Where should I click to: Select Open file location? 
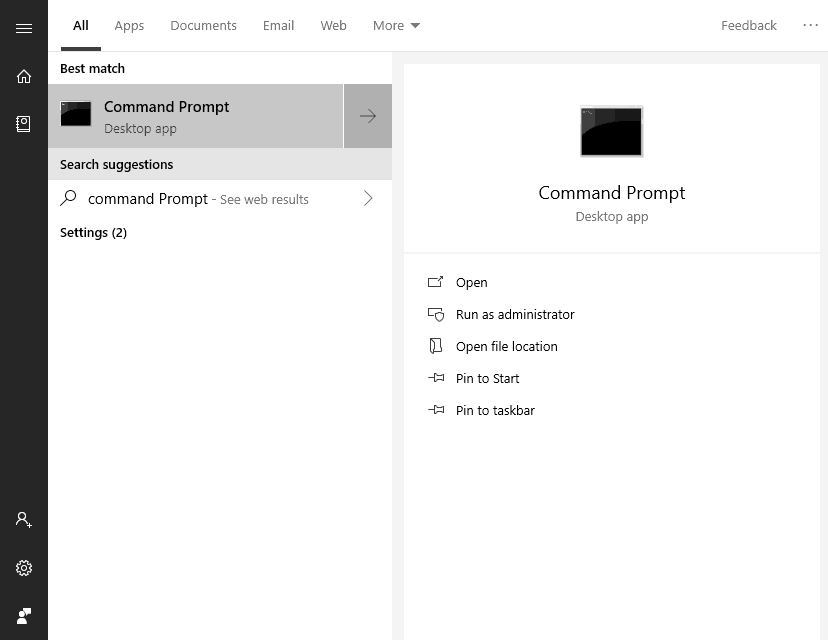[x=506, y=346]
